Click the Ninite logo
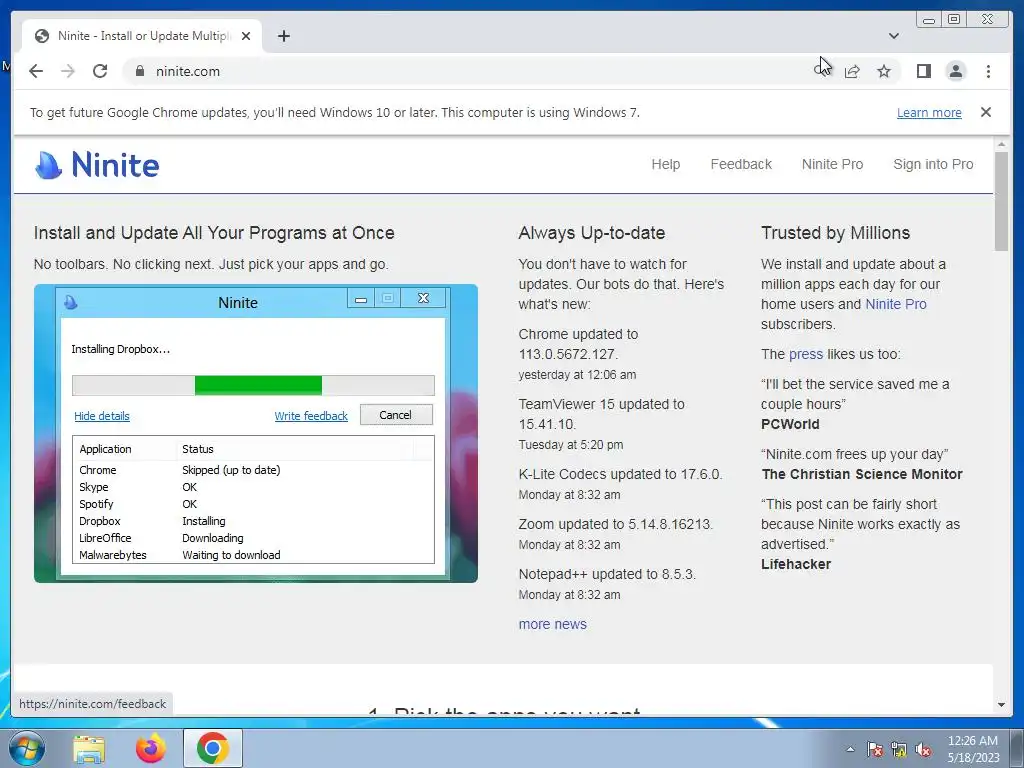 point(97,165)
